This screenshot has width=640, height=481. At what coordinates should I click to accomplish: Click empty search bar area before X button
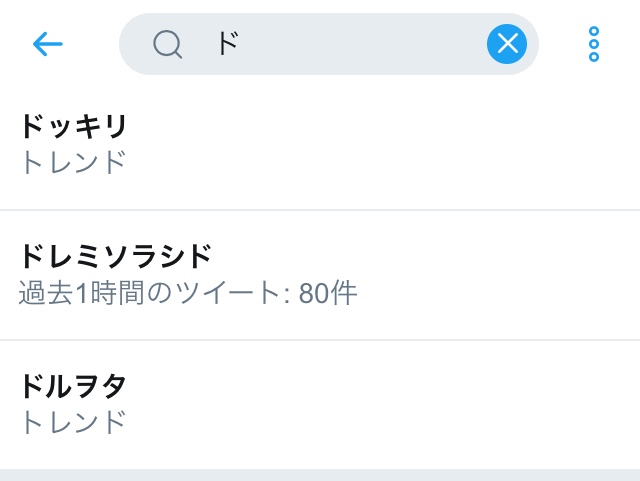click(400, 44)
